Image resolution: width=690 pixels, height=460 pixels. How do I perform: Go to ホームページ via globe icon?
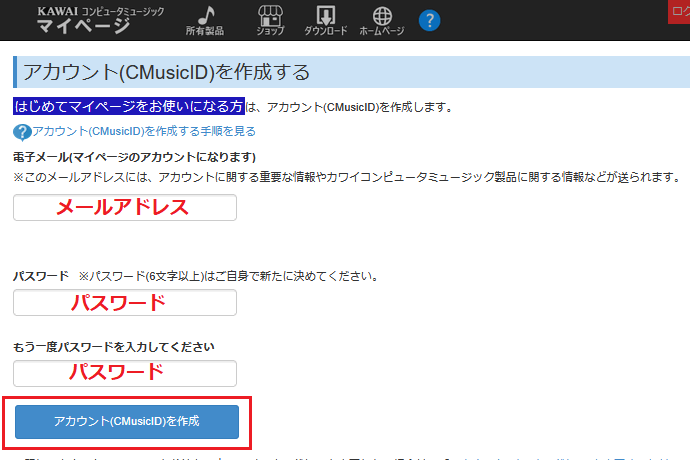coord(381,15)
